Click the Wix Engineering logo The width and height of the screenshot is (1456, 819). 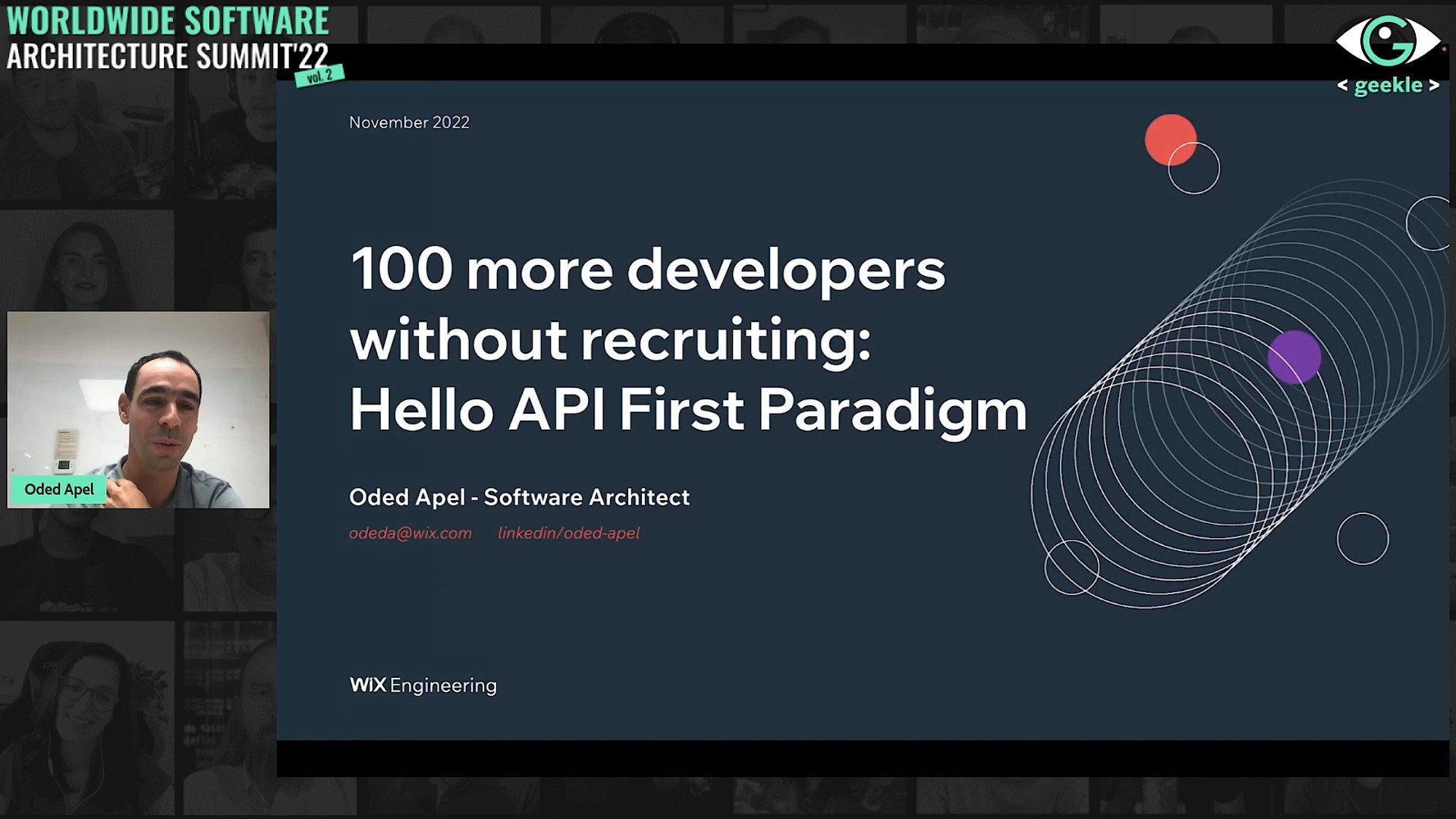click(x=423, y=685)
